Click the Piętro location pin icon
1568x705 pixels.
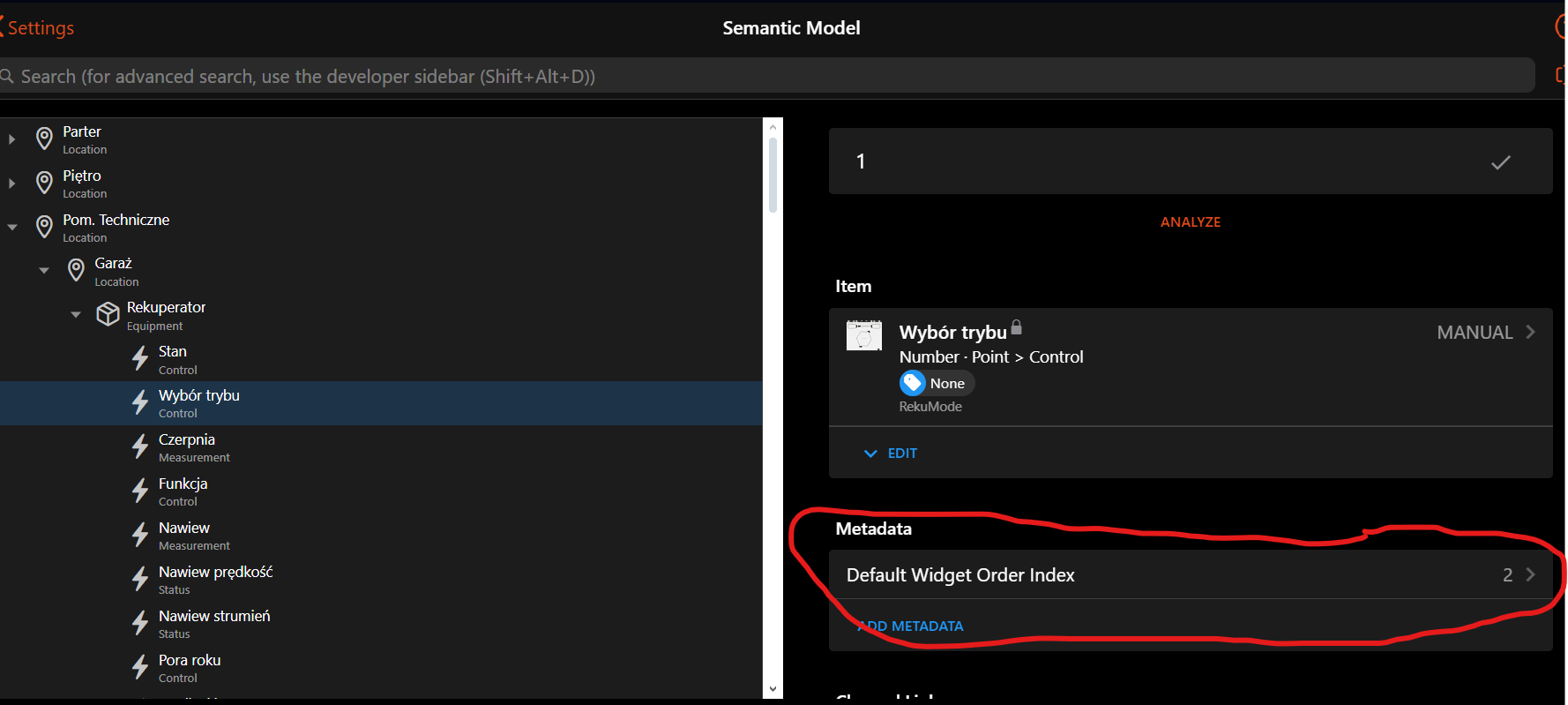pyautogui.click(x=44, y=183)
